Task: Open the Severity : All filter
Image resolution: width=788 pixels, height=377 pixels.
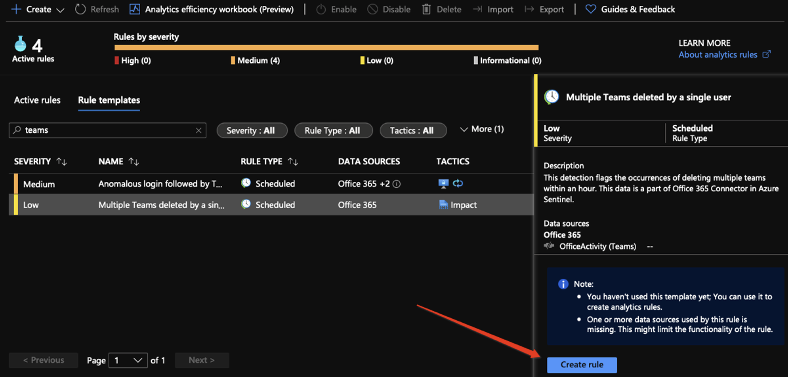Action: click(252, 130)
